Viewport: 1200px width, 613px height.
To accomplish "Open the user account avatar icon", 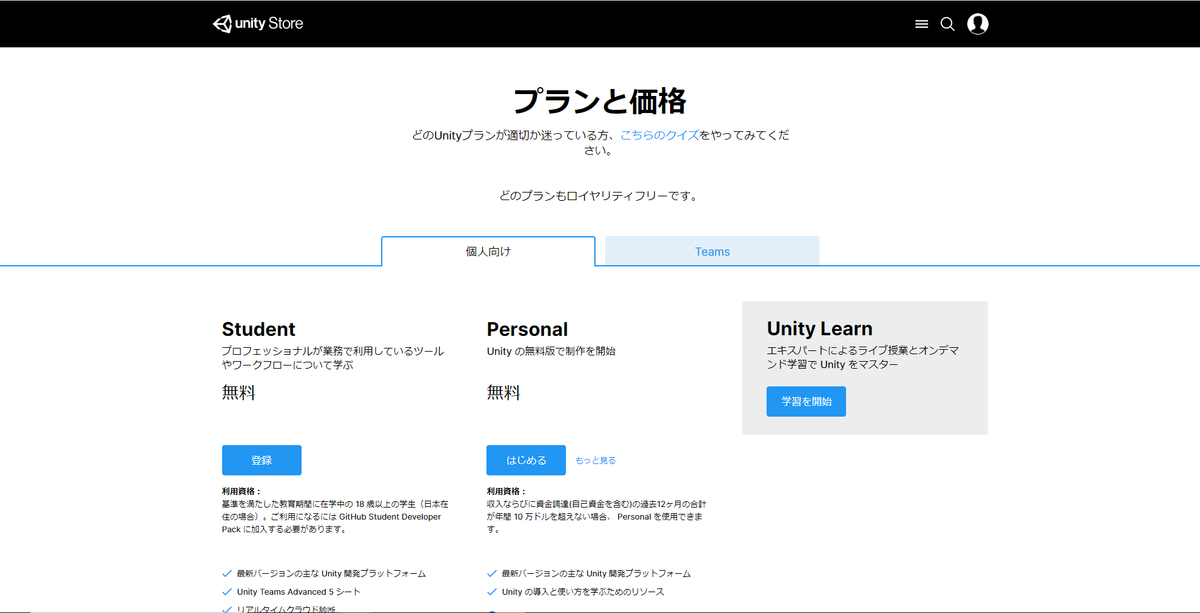I will (978, 24).
